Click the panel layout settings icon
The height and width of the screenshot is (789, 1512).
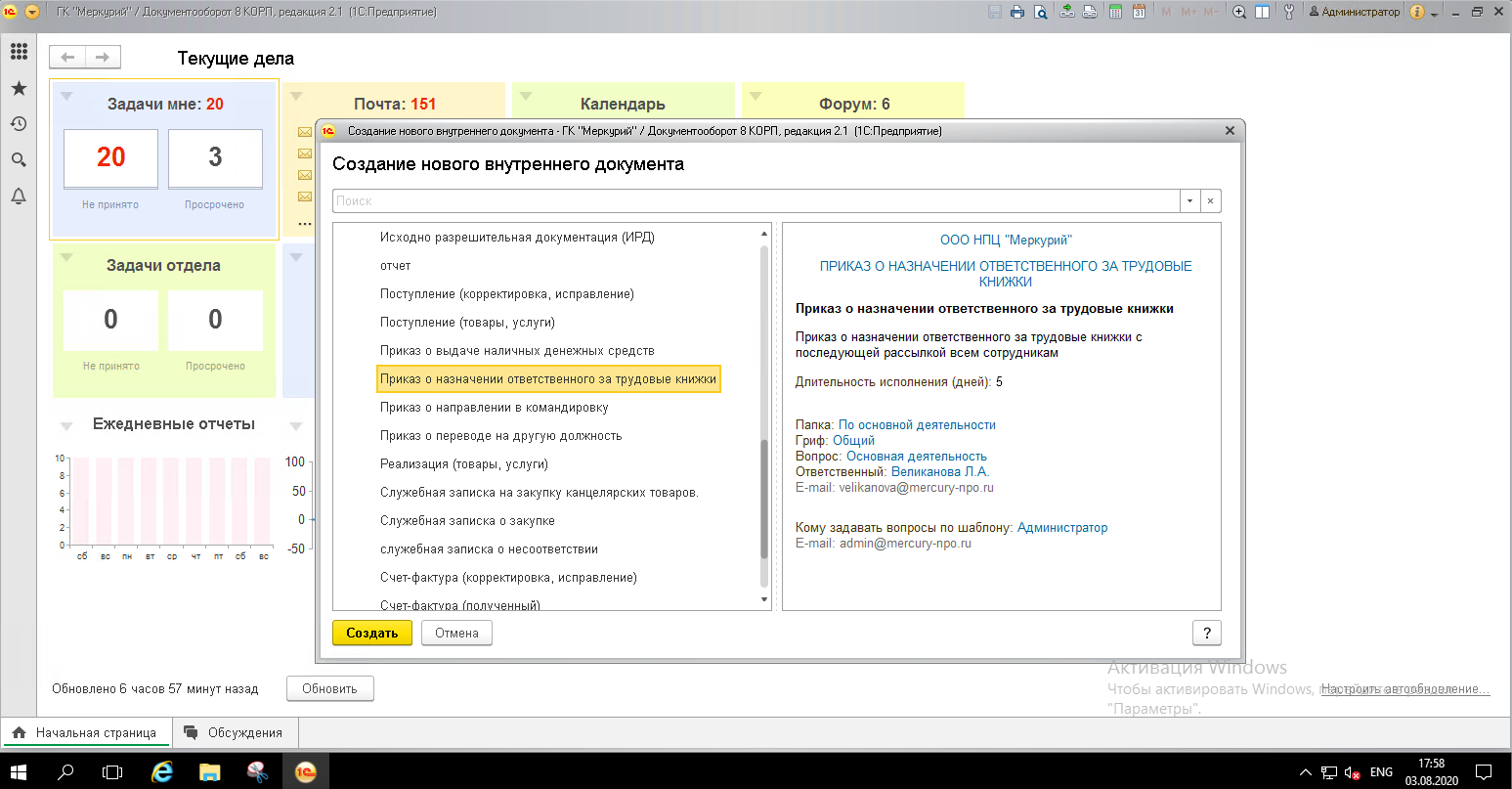pos(1263,12)
